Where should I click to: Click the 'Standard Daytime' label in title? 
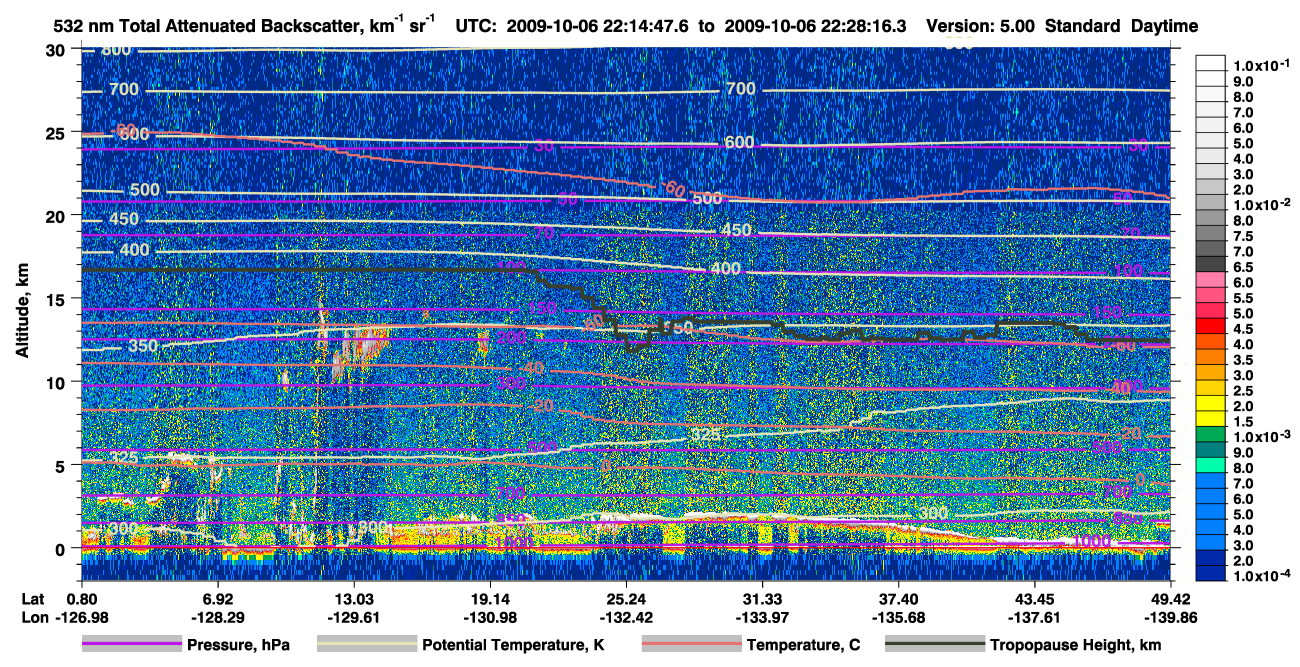click(1122, 25)
